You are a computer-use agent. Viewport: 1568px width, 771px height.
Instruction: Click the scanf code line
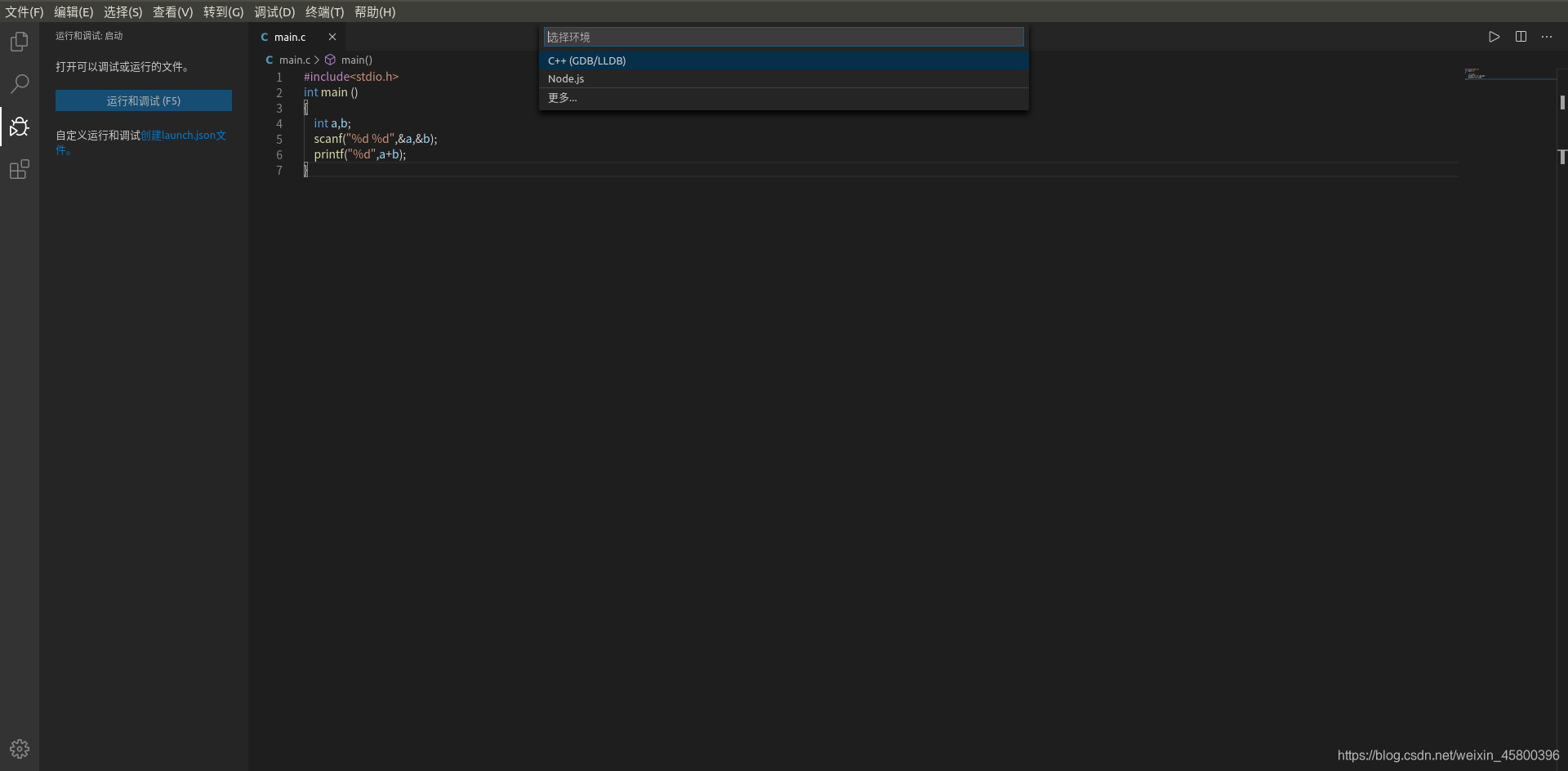pos(376,139)
